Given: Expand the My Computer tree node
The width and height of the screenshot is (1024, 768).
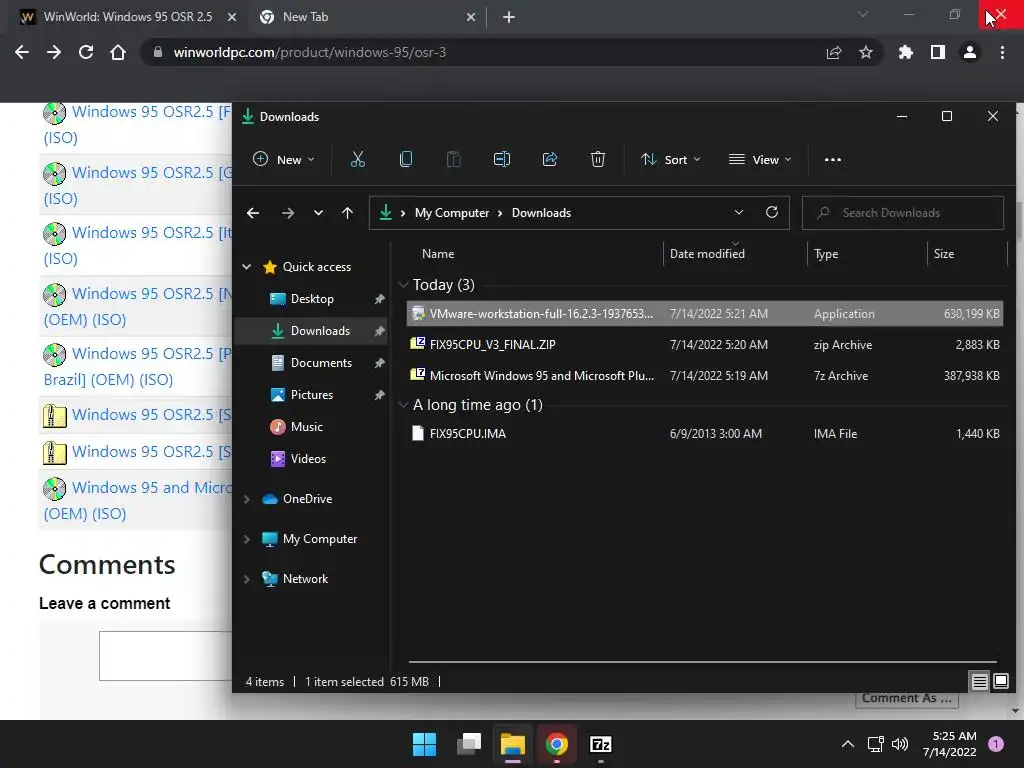Looking at the screenshot, I should pyautogui.click(x=246, y=539).
